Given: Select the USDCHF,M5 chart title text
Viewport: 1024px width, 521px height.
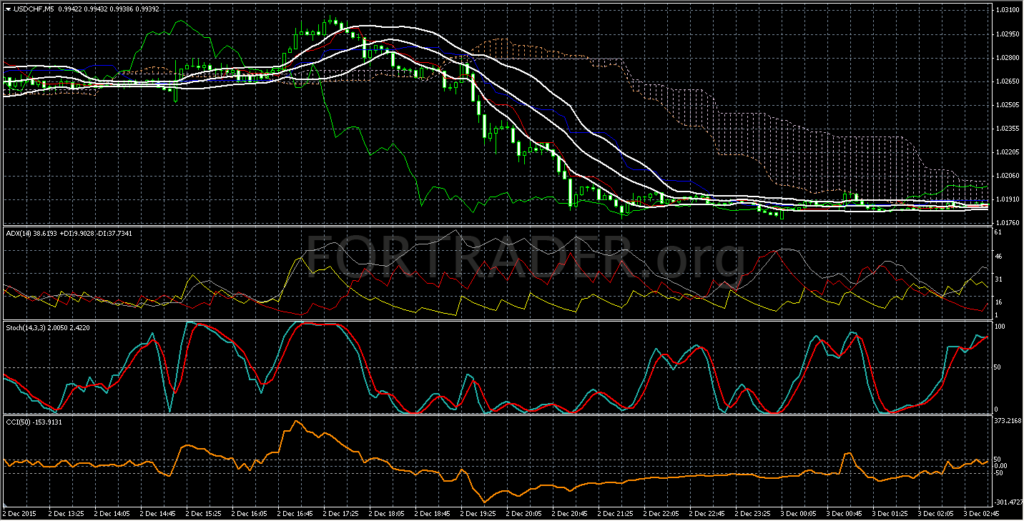Looking at the screenshot, I should point(33,9).
